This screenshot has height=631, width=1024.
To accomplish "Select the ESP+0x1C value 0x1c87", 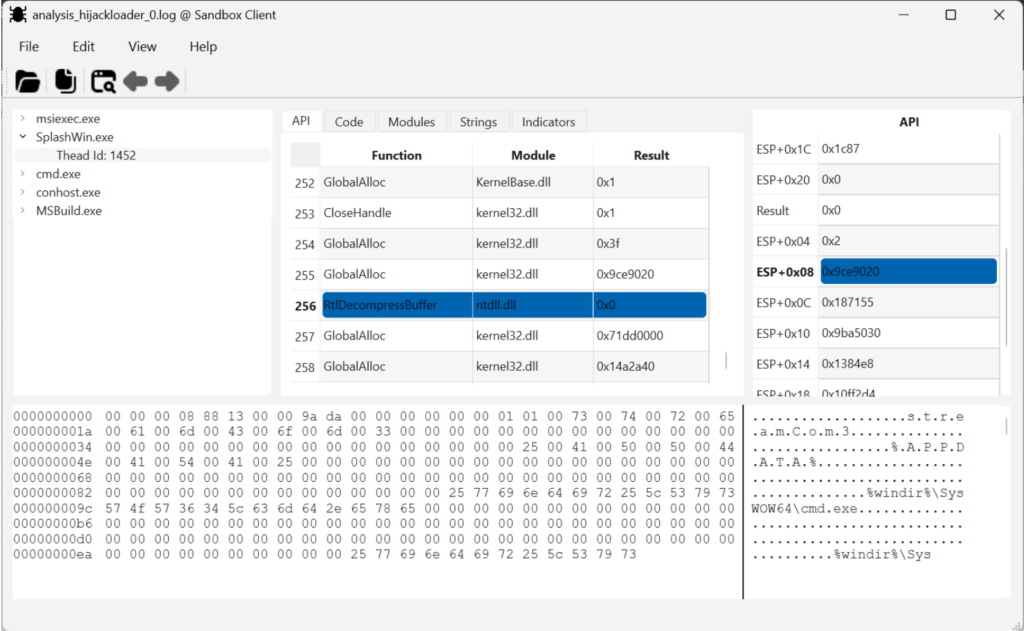I will click(908, 149).
